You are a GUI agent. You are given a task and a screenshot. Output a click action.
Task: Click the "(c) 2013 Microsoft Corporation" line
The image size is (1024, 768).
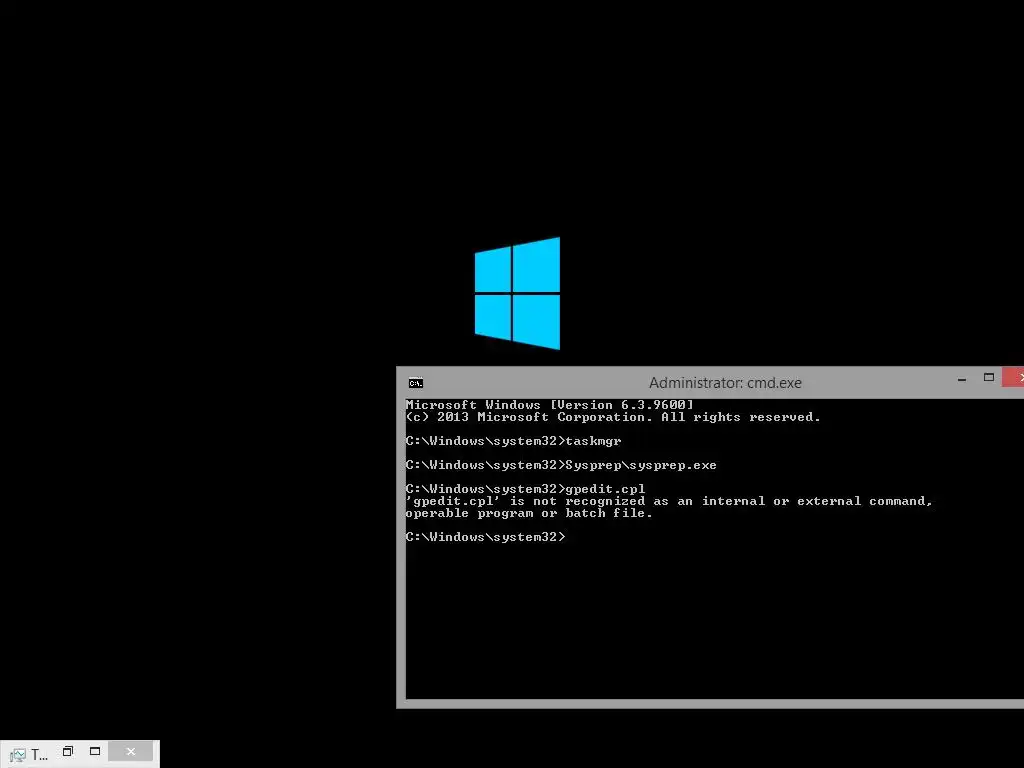point(613,417)
